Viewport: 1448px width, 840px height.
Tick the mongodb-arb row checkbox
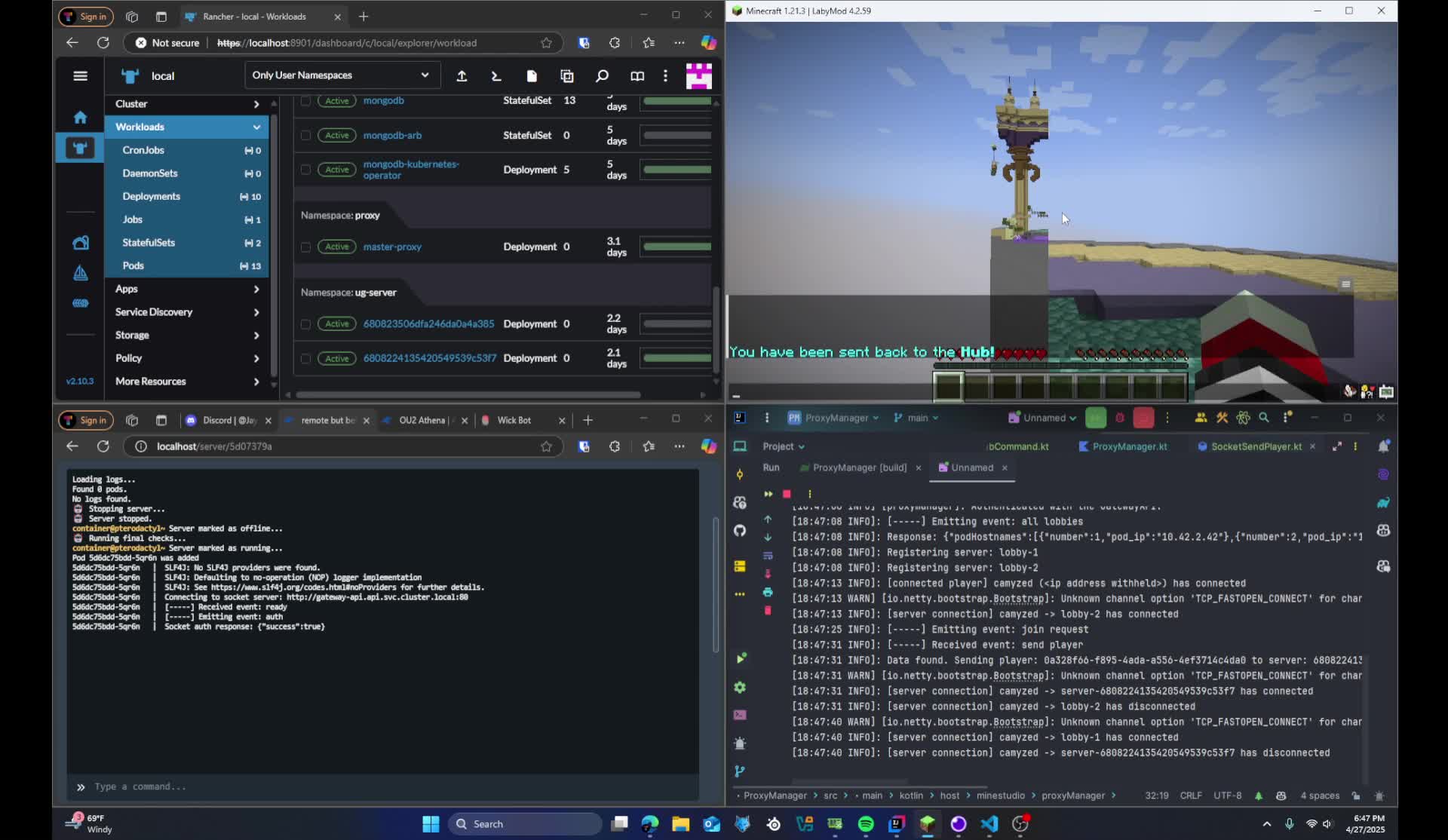pos(305,136)
